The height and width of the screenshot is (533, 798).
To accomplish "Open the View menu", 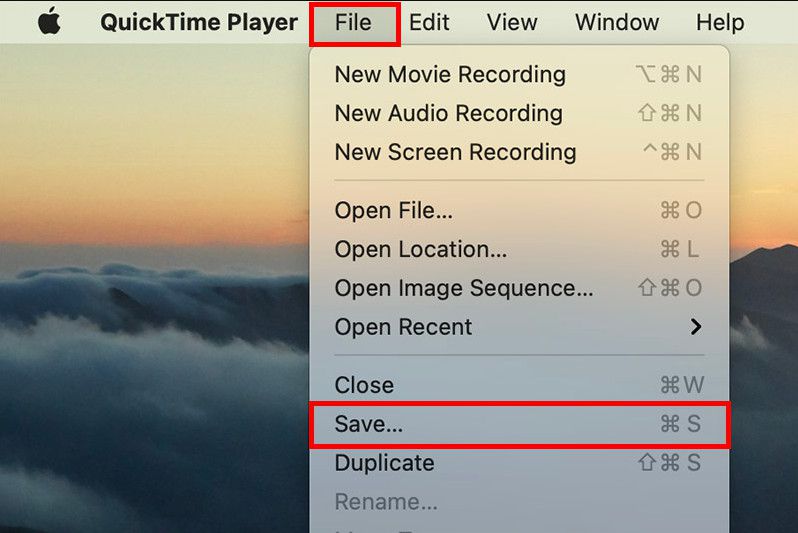I will [512, 22].
